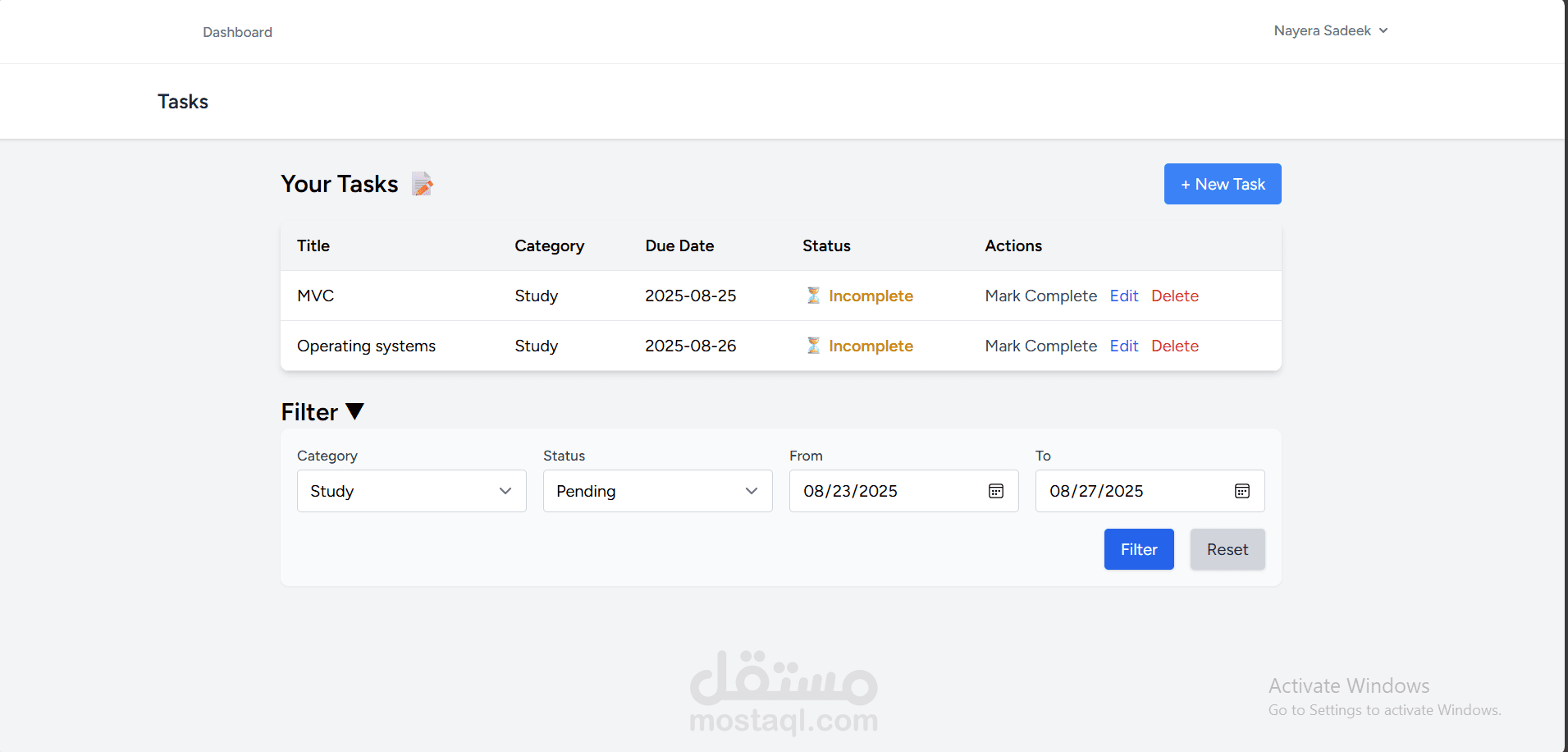Click the hourglass icon in Operating systems row
1568x752 pixels.
click(813, 346)
